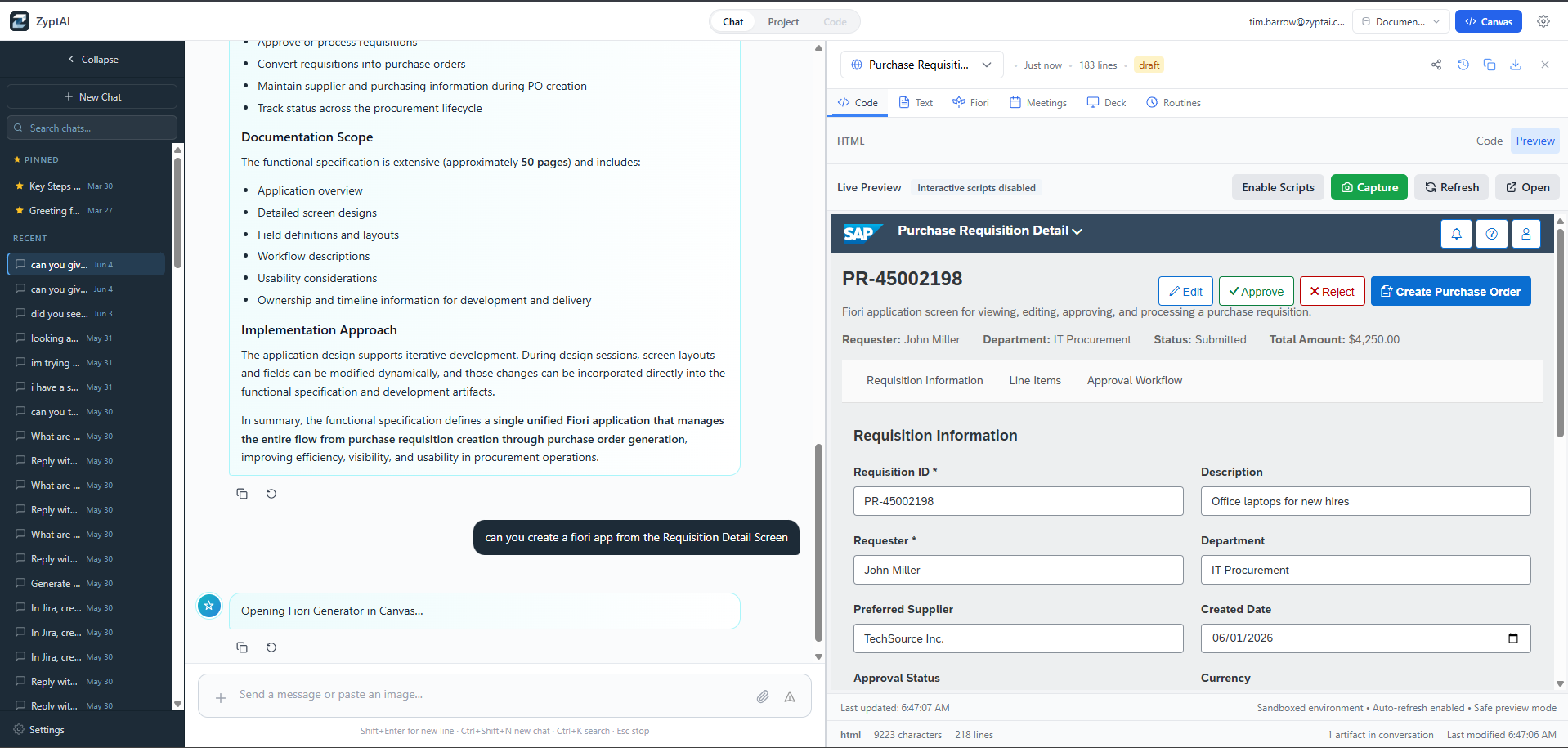Click the chat conversation scrollbar

(x=818, y=543)
